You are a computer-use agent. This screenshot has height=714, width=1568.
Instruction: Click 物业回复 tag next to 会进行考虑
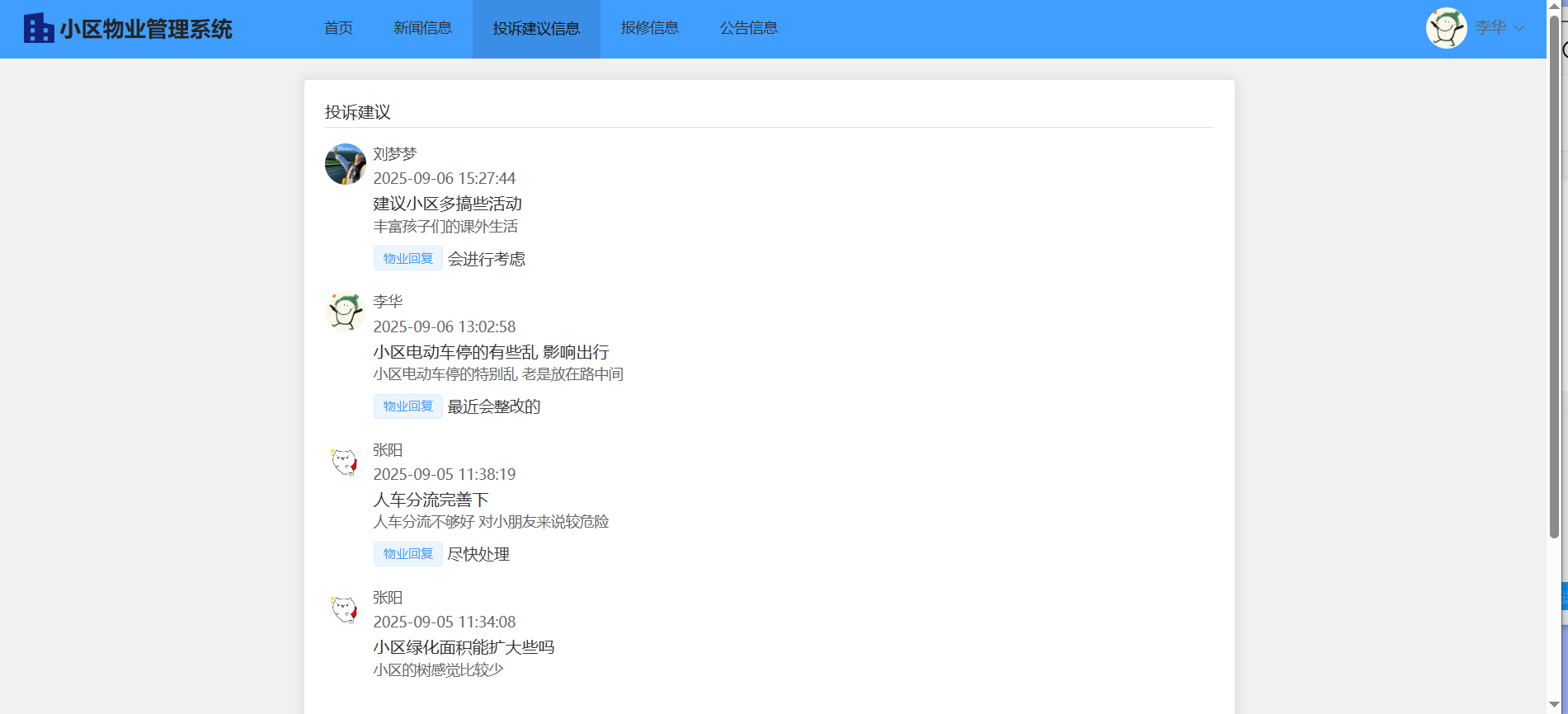(408, 258)
